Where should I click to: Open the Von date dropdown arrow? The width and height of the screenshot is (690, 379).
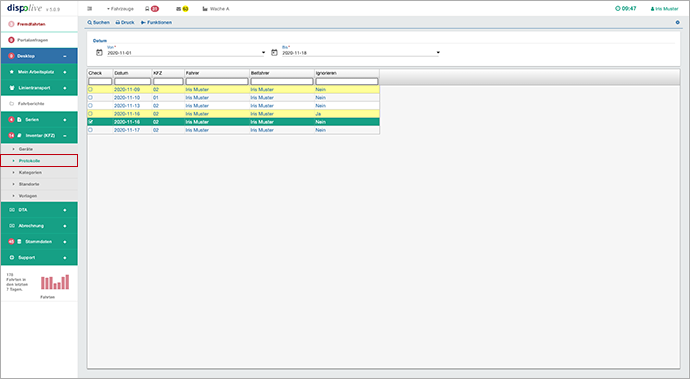[x=263, y=53]
